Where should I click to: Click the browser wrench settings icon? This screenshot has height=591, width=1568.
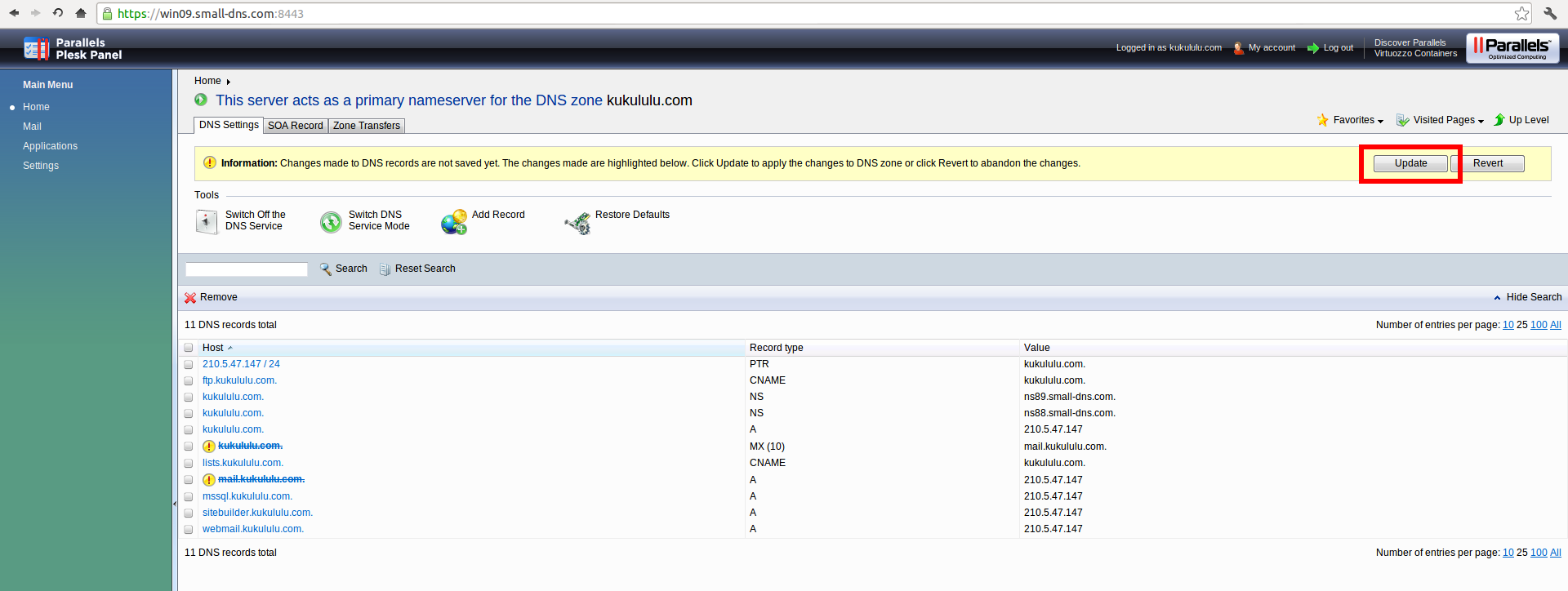pos(1550,13)
